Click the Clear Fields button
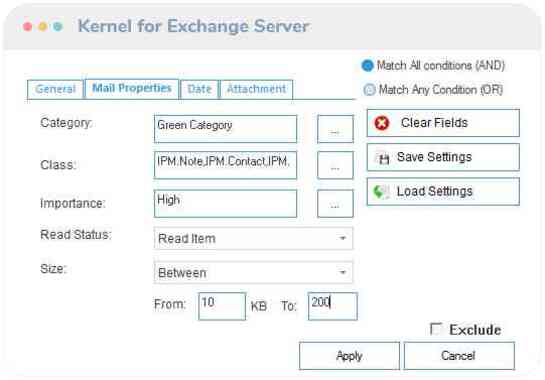545x380 pixels. (443, 123)
